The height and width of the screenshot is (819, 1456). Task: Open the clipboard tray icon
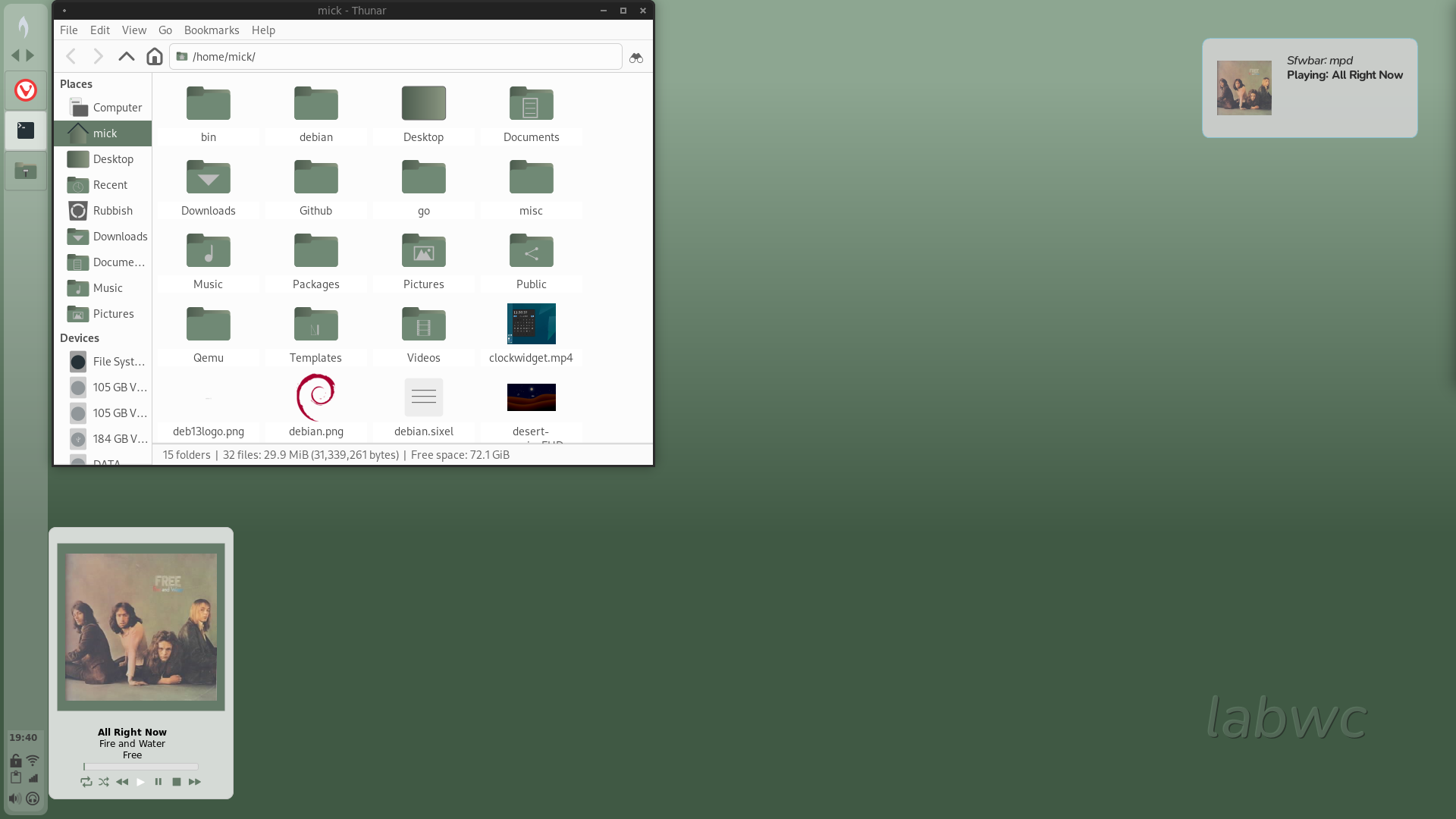pyautogui.click(x=15, y=777)
